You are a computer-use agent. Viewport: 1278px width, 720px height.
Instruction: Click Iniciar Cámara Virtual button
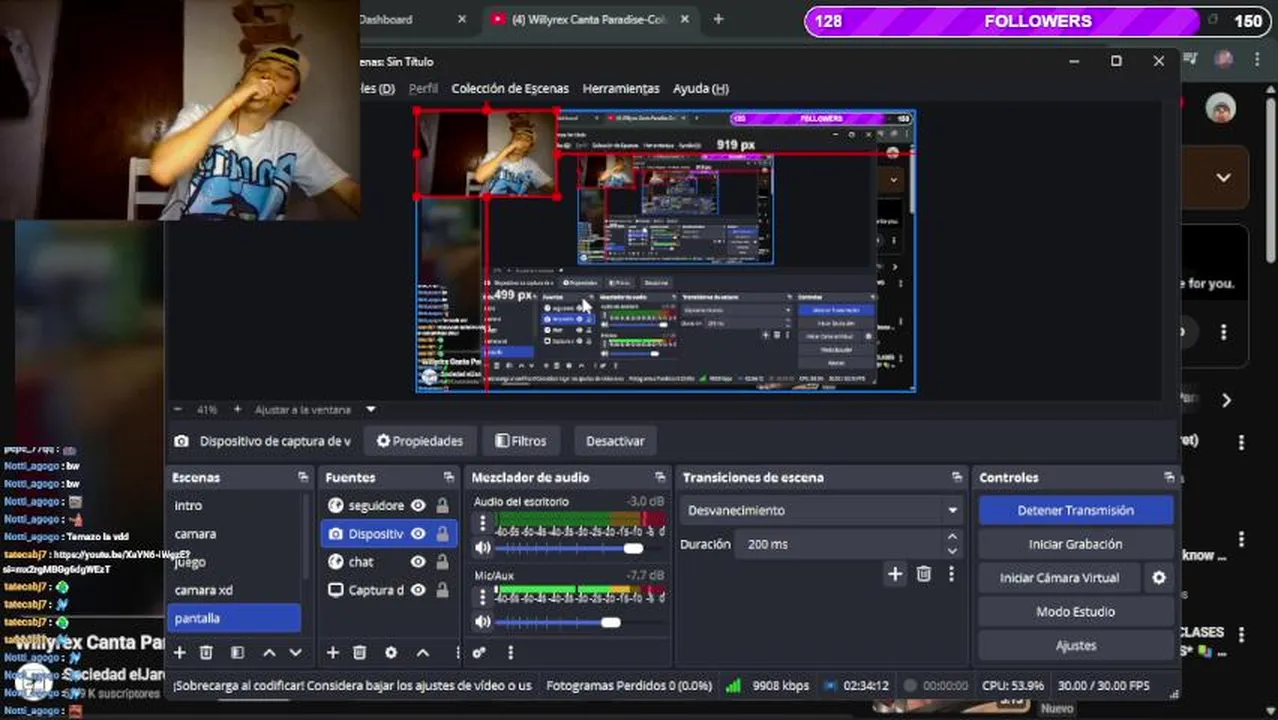1059,578
